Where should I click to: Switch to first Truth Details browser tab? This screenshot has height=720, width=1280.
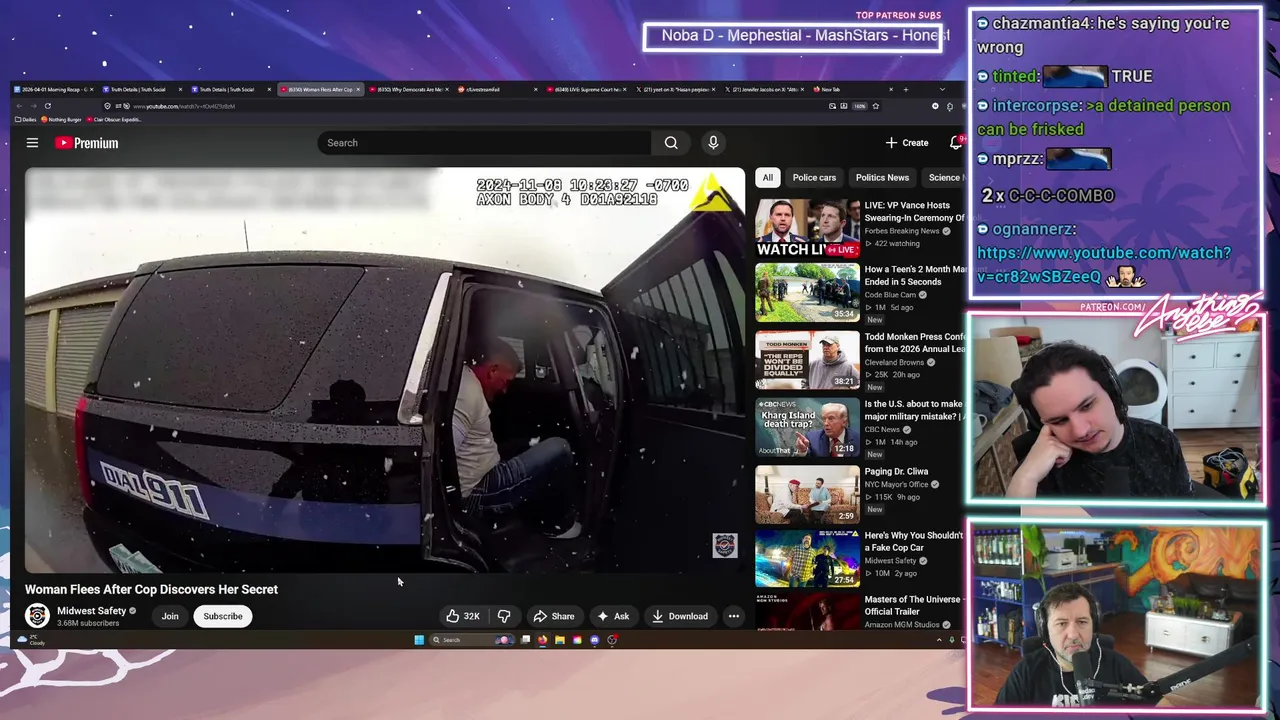[142, 89]
